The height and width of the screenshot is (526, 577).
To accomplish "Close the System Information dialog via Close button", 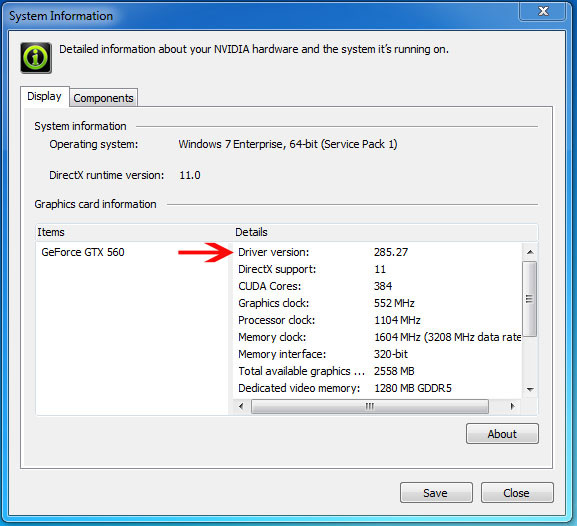I will tap(517, 493).
